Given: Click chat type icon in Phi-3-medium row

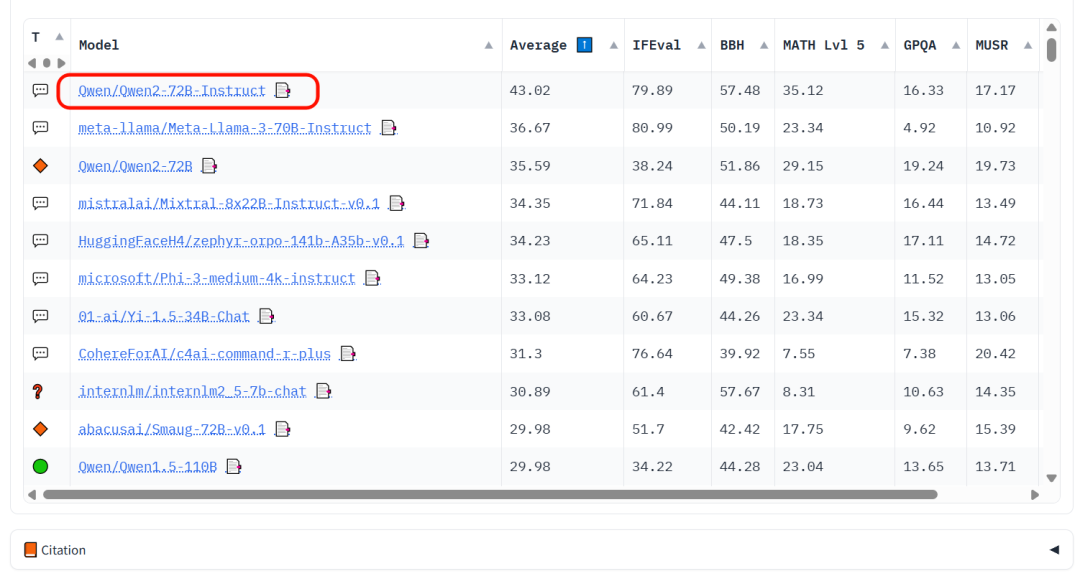Looking at the screenshot, I should tap(41, 278).
